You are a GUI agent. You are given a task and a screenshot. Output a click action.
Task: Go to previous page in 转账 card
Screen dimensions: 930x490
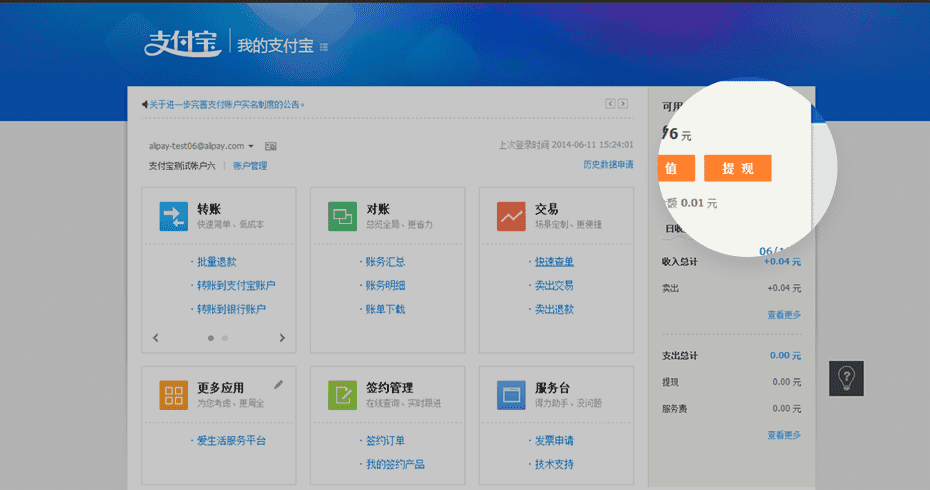tap(156, 338)
